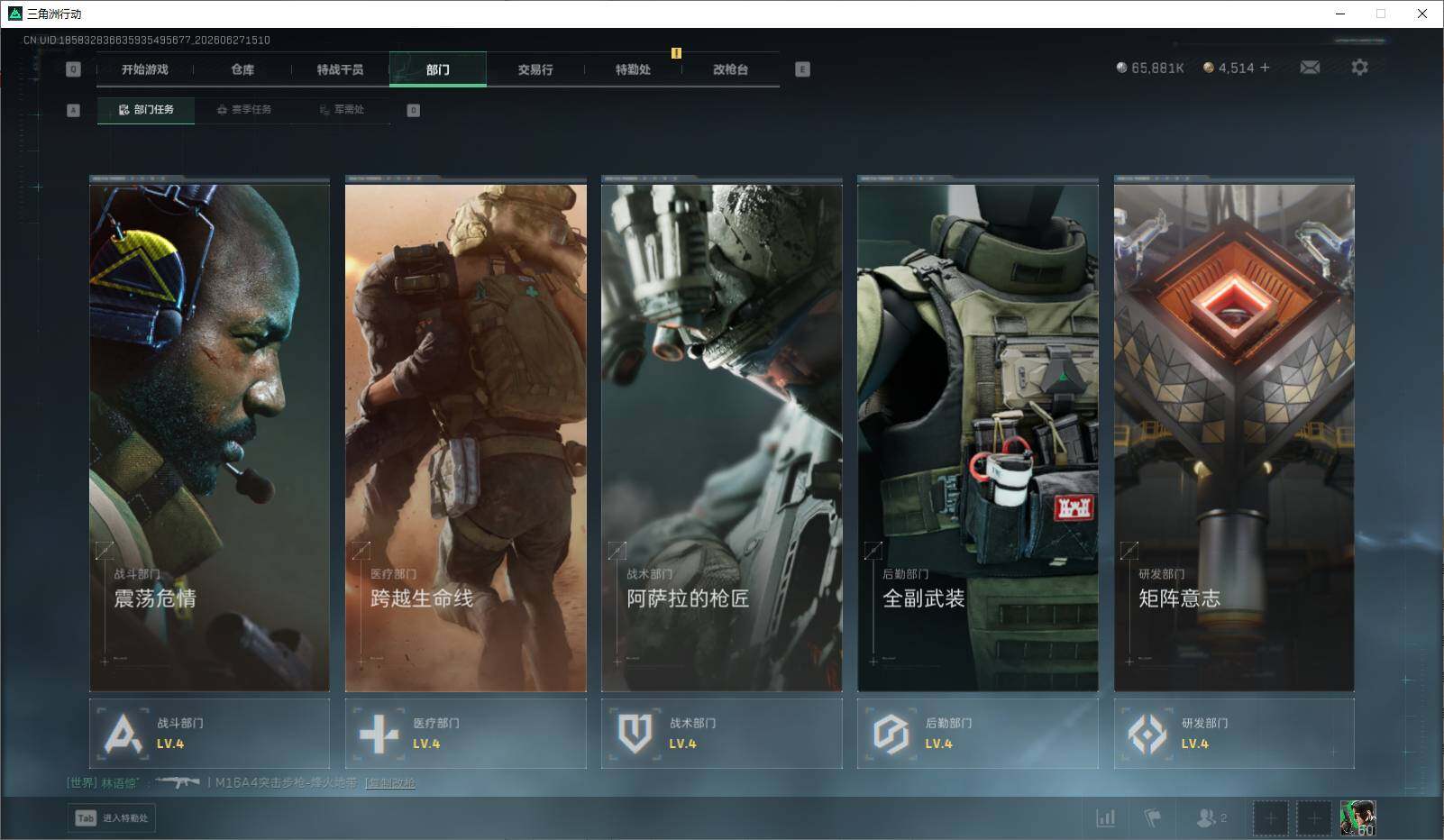Select the 医疗部门 LV.4 badge
1444x840 pixels.
click(x=465, y=734)
